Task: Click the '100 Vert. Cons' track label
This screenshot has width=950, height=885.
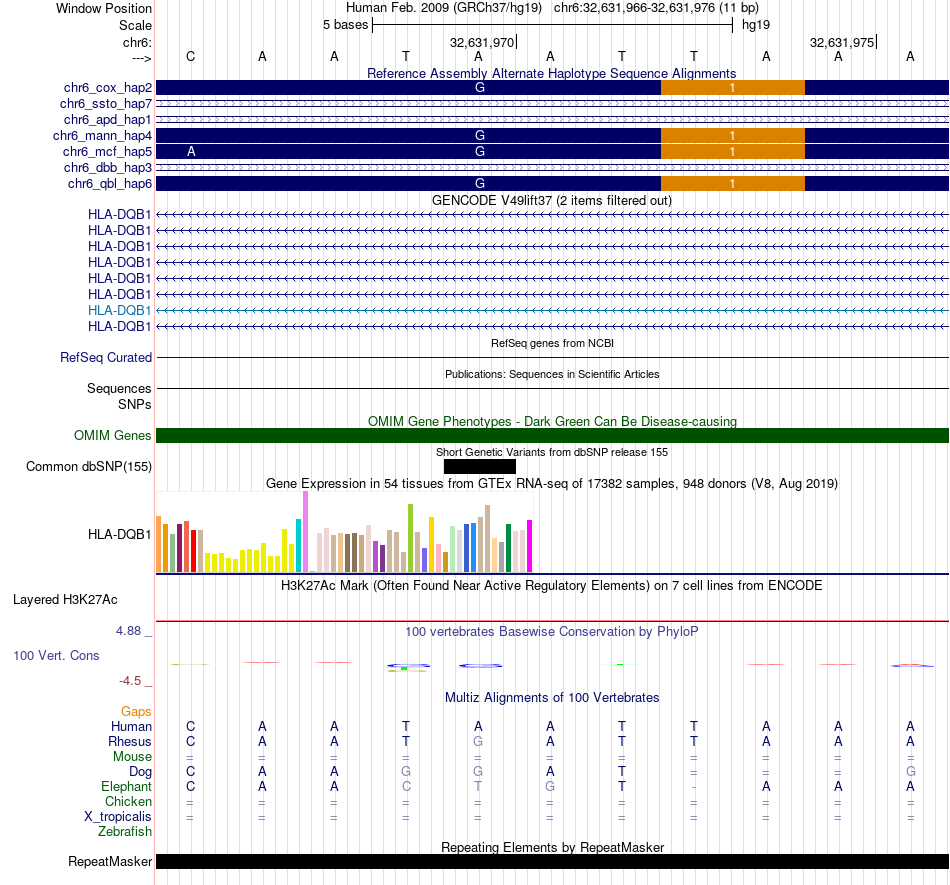Action: click(x=56, y=655)
